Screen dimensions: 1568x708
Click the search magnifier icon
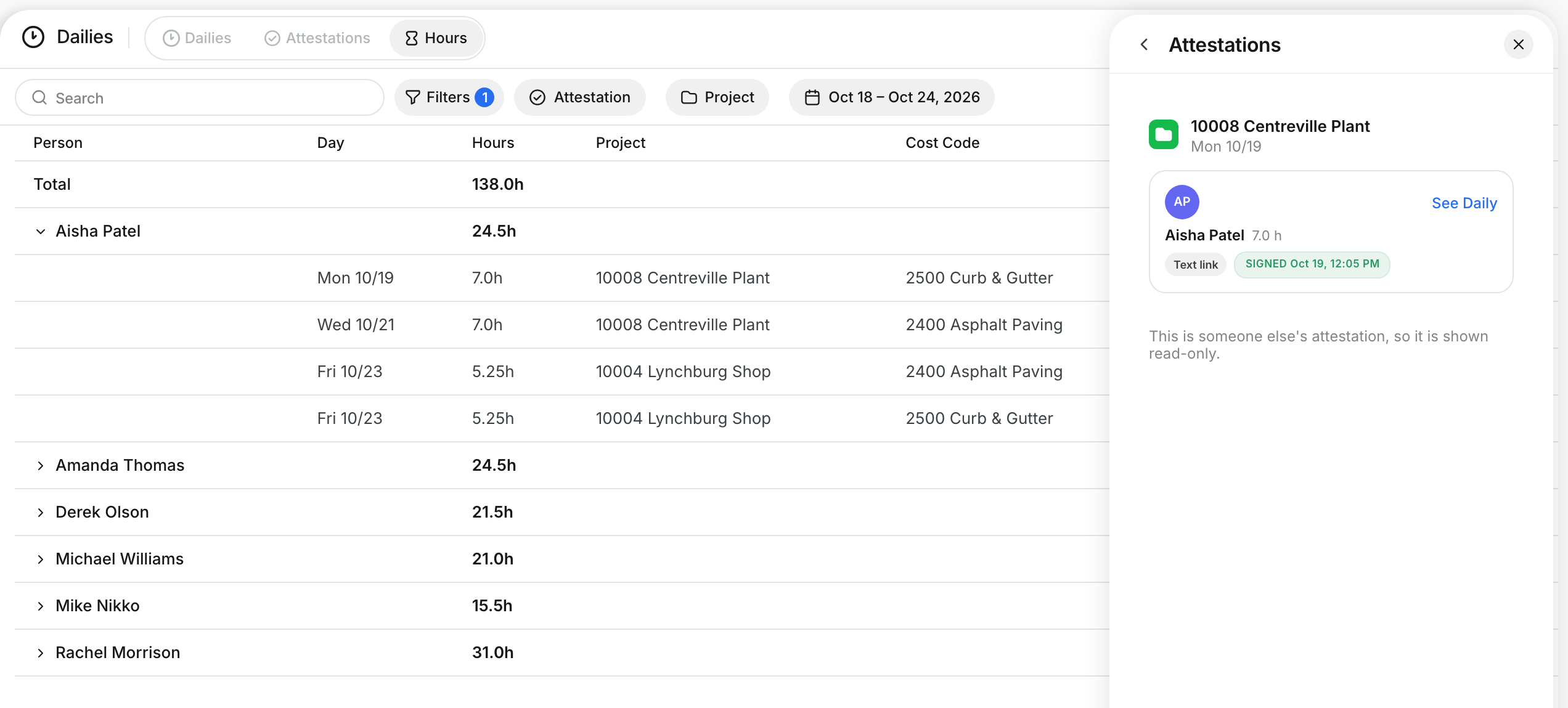[x=39, y=97]
